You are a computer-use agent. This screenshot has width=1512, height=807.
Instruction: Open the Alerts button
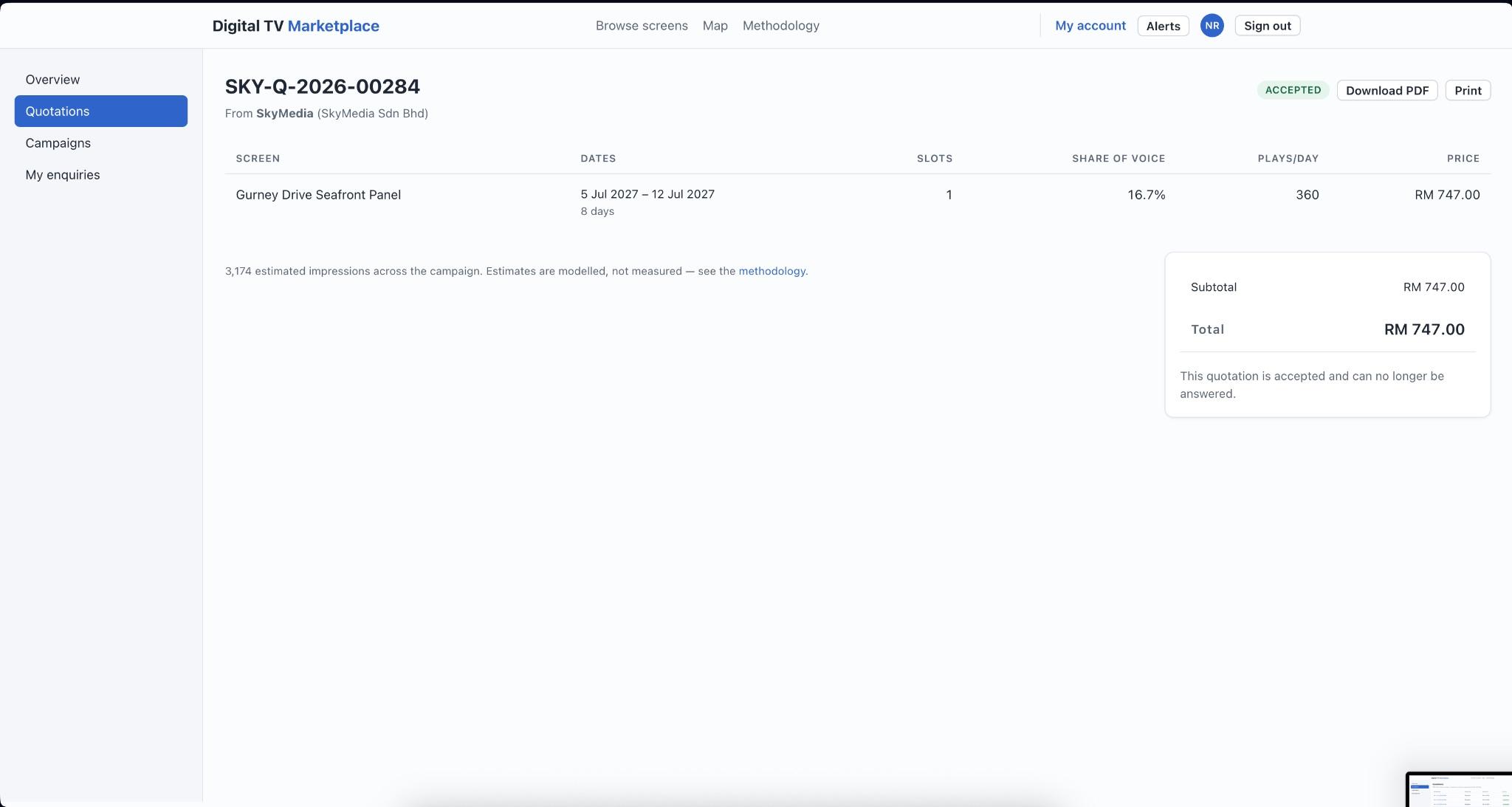pos(1163,26)
